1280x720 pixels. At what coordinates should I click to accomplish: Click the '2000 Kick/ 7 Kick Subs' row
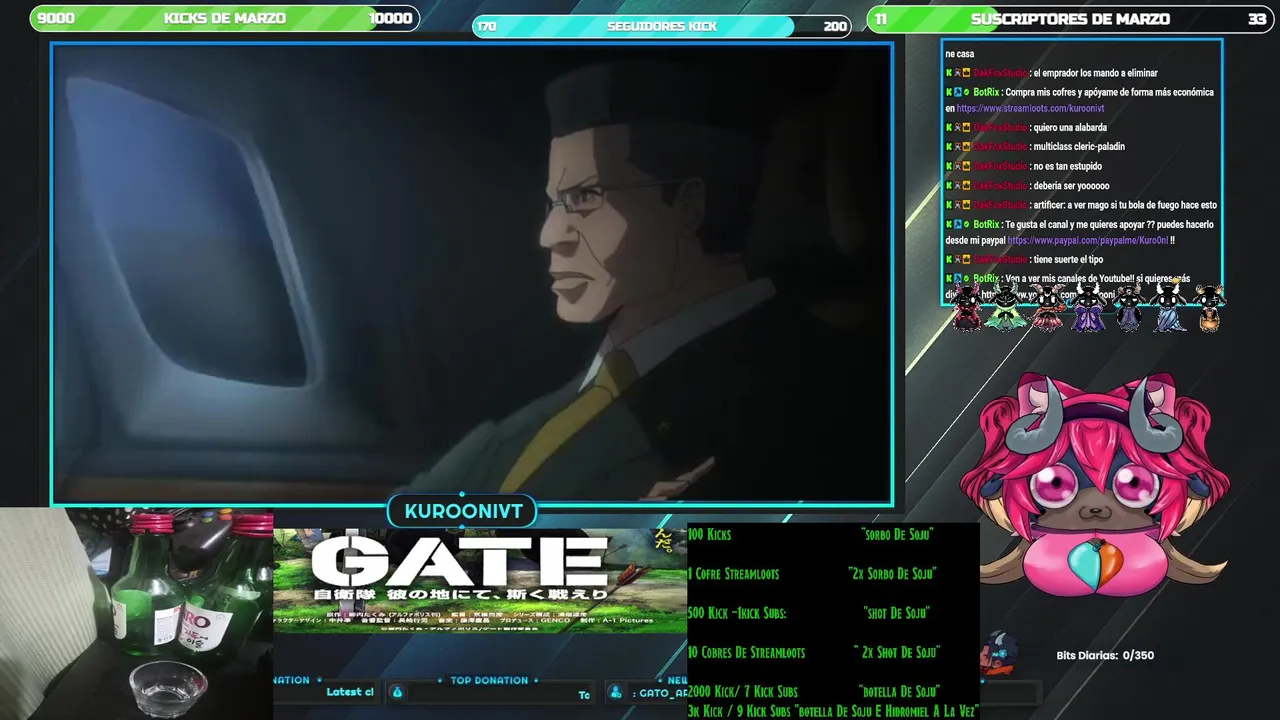coord(812,691)
